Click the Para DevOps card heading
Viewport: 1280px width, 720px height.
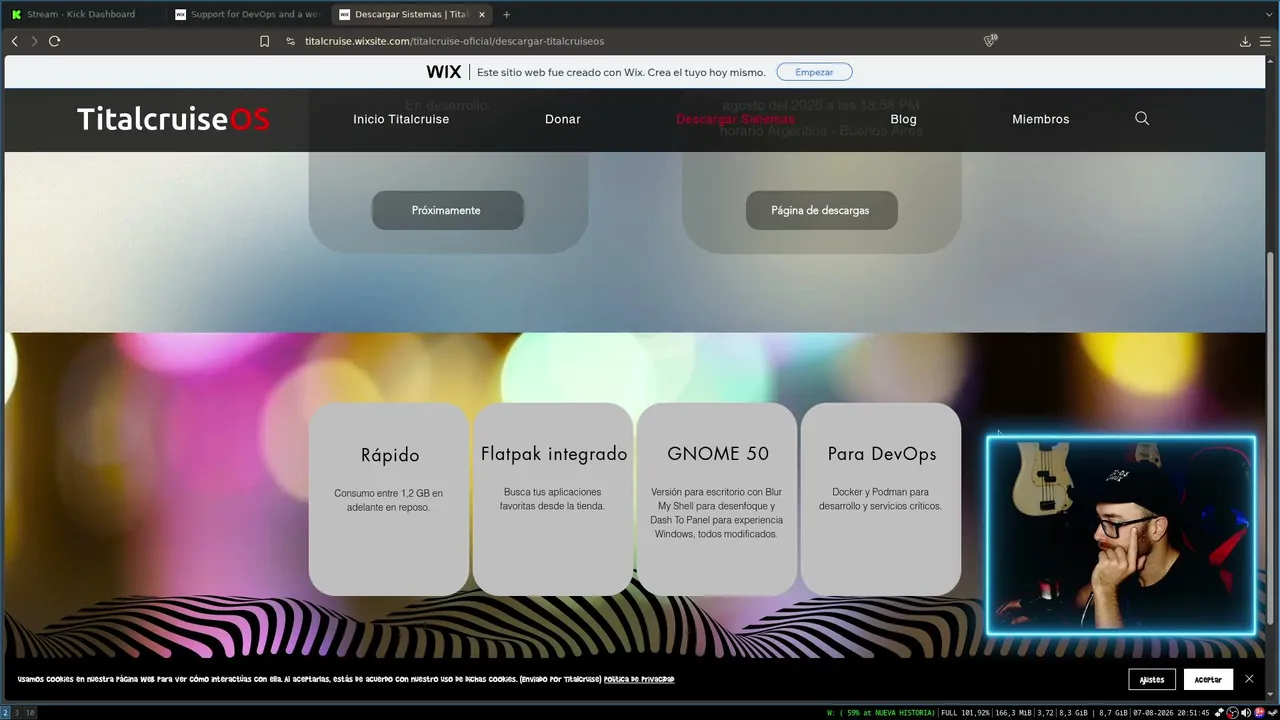882,454
